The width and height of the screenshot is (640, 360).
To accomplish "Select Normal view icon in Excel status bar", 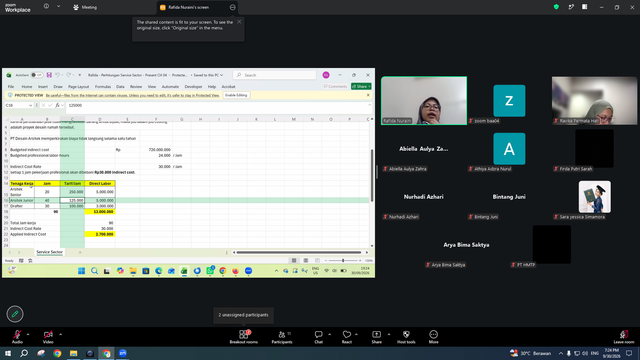I will pos(294,260).
